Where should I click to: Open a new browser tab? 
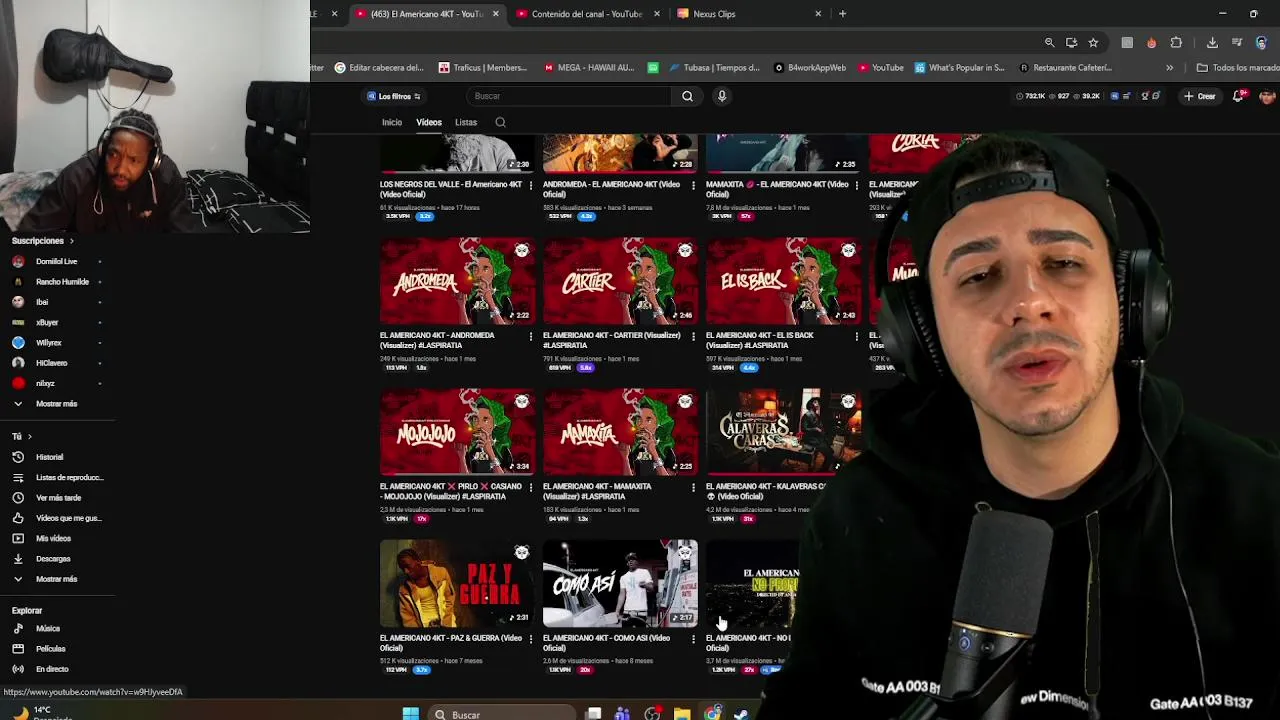pos(842,14)
